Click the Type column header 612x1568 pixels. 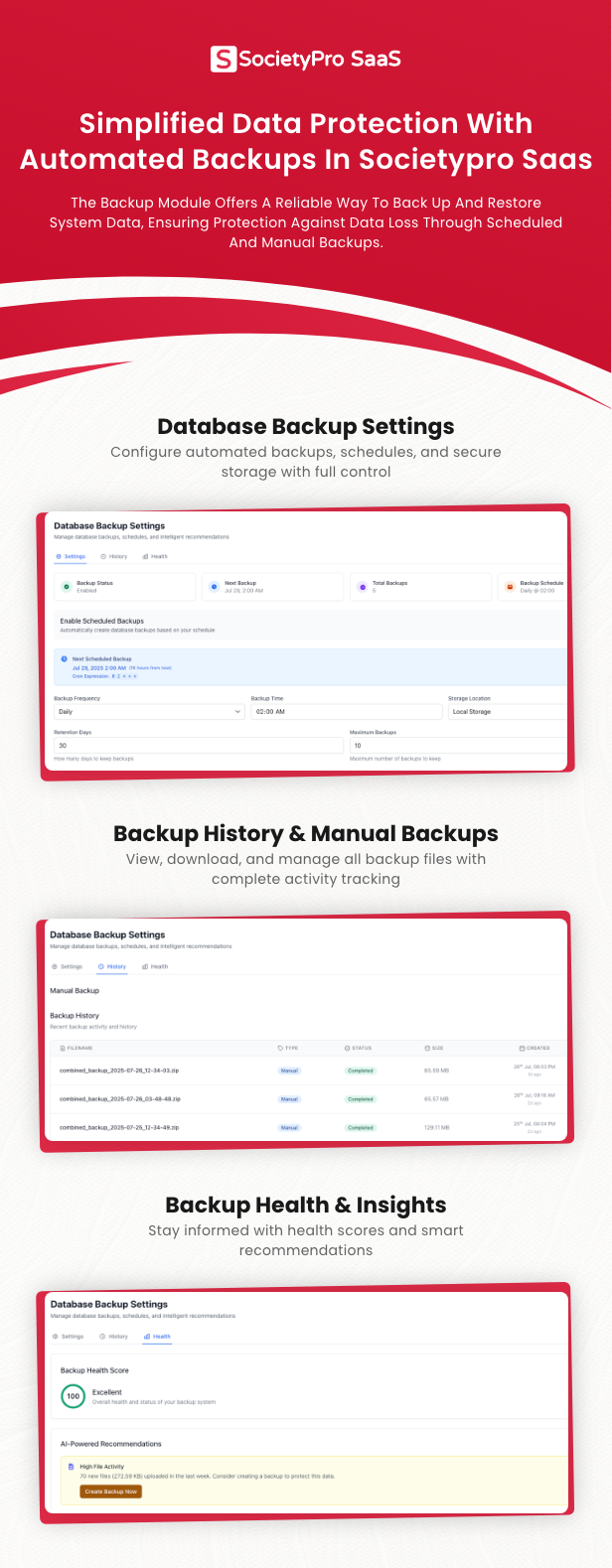click(x=288, y=1048)
